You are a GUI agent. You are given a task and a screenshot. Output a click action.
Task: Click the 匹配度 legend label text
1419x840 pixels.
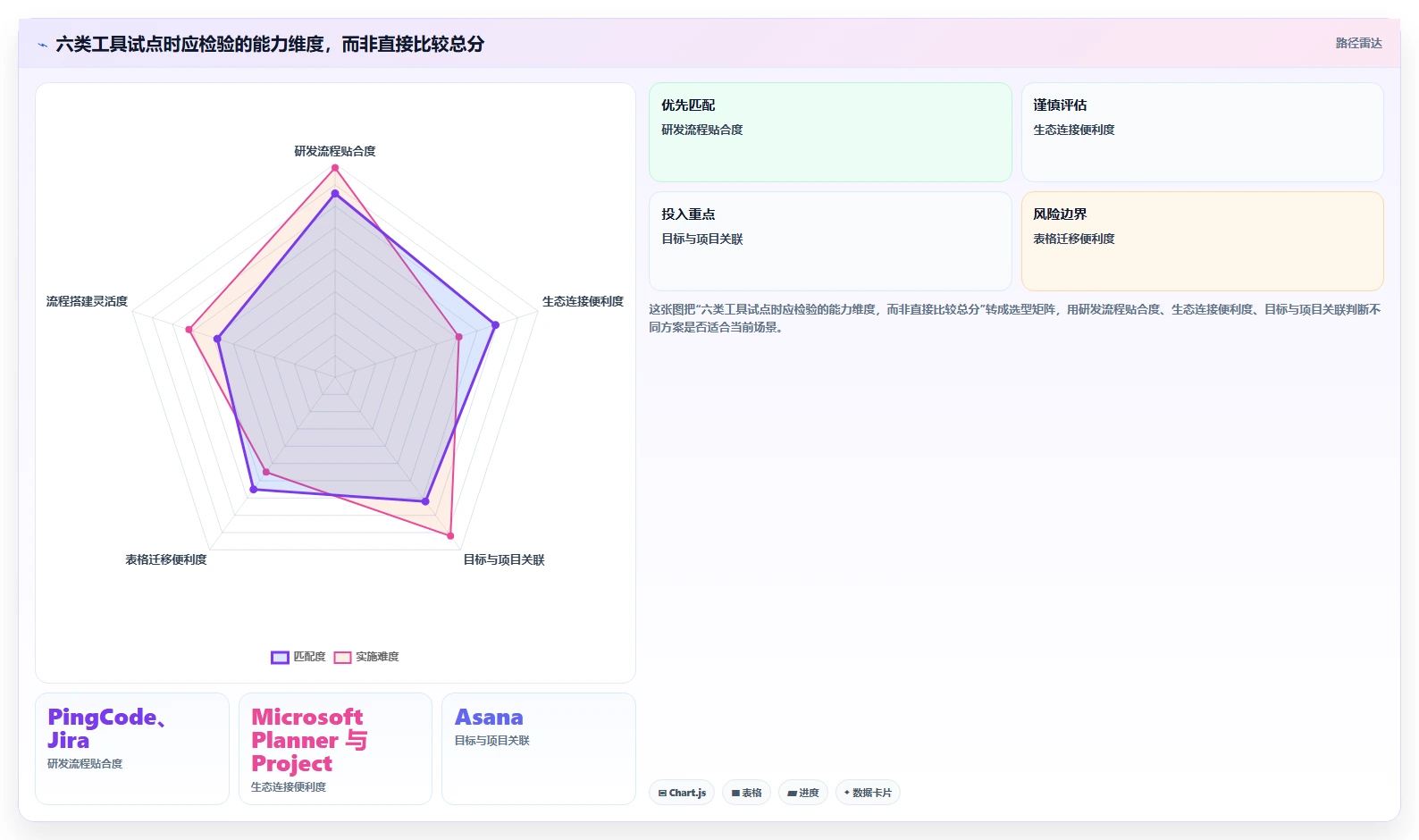tap(309, 657)
